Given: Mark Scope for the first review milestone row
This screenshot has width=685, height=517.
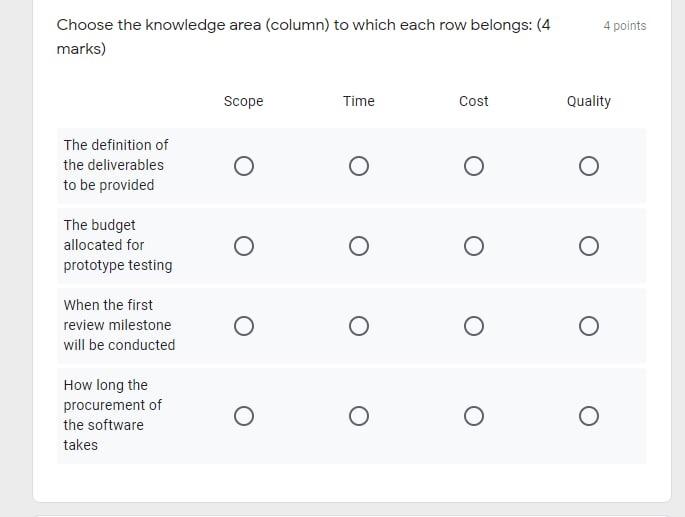Looking at the screenshot, I should click(243, 326).
